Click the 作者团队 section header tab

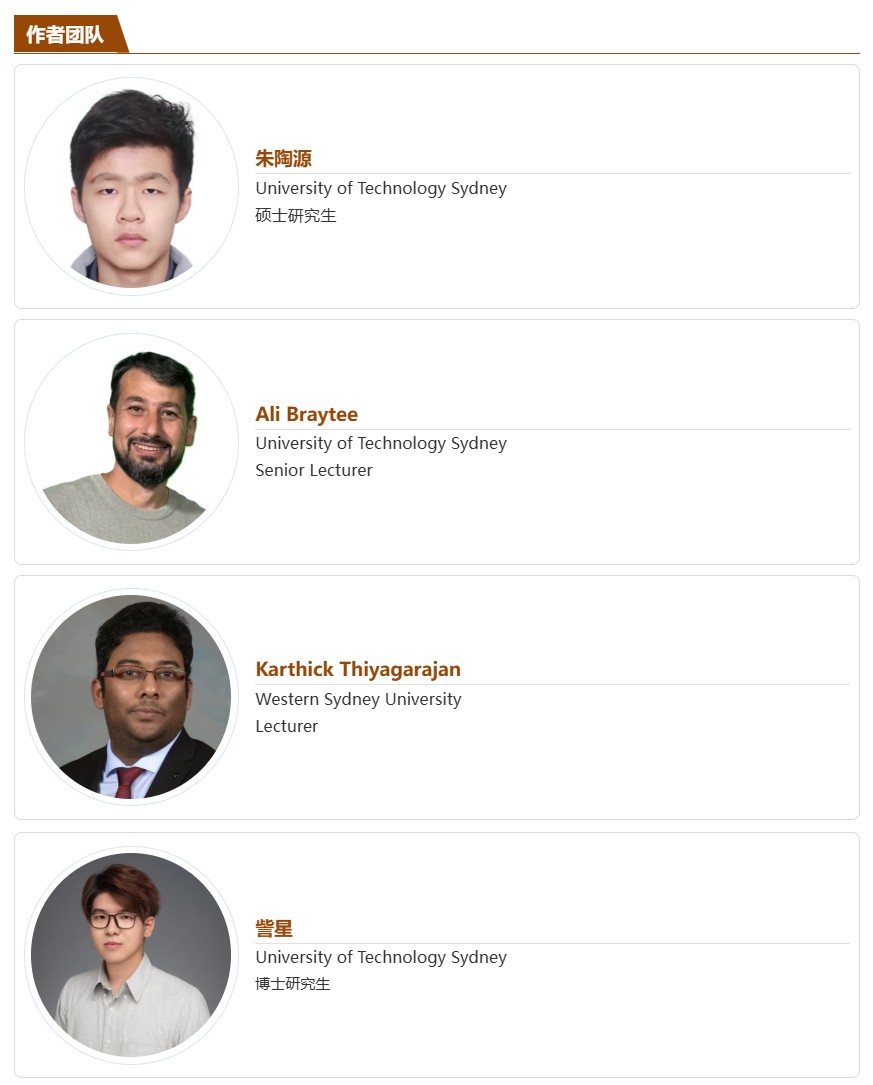click(65, 35)
